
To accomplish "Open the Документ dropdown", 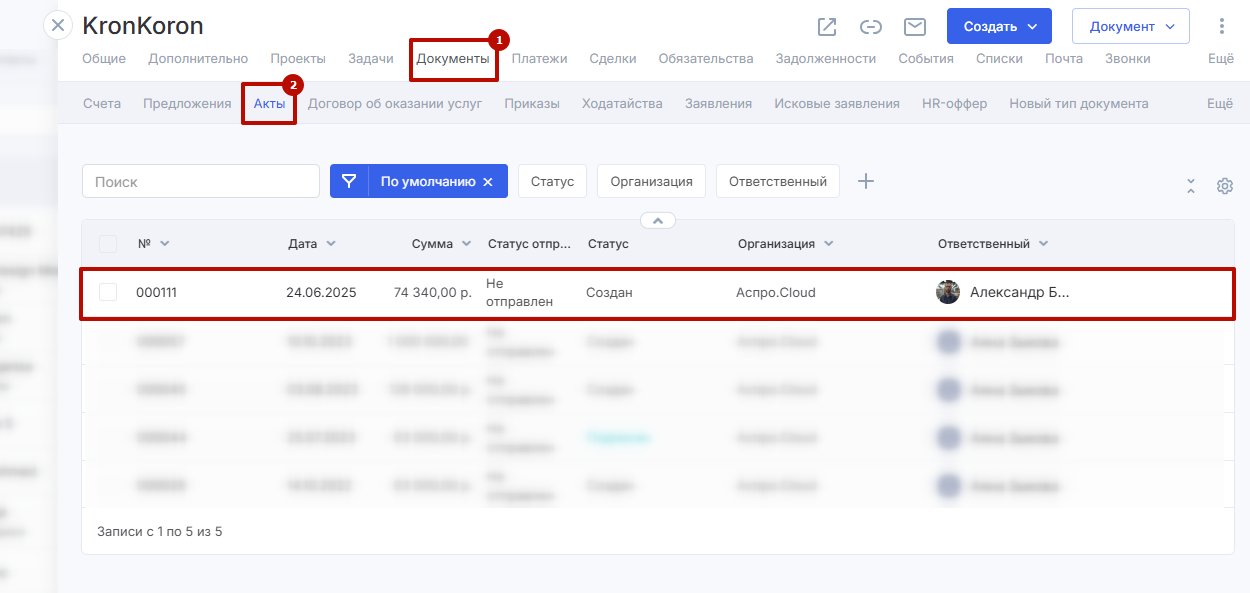I will pos(1130,27).
